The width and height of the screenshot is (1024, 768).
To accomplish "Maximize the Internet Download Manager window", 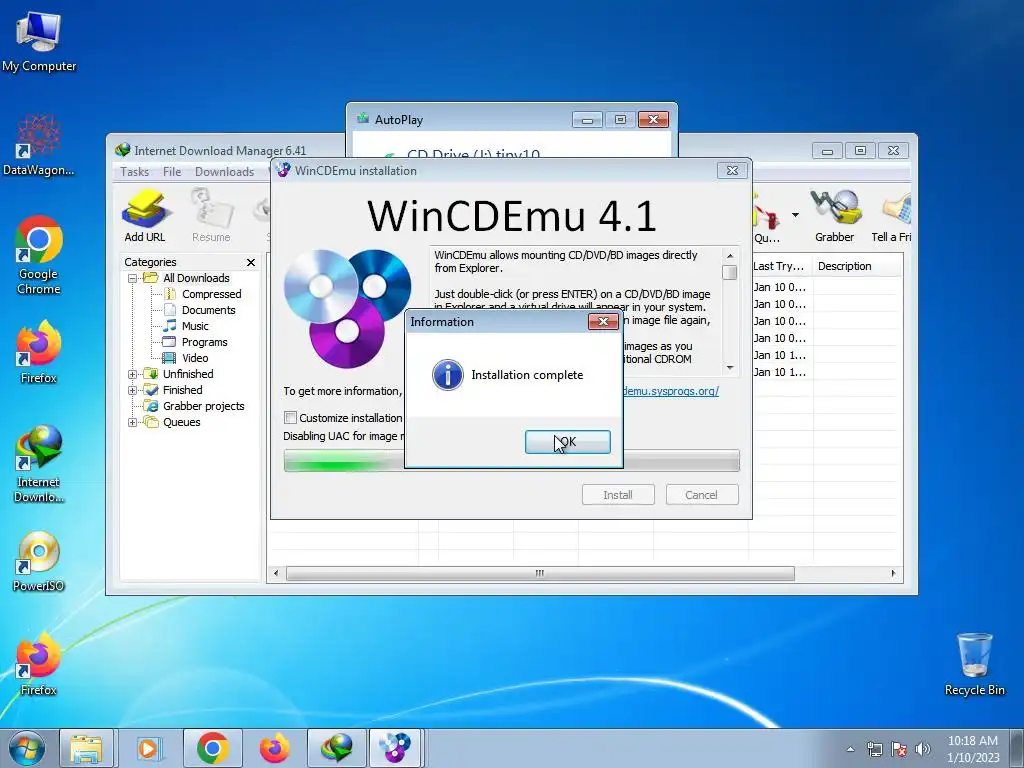I will pos(860,151).
